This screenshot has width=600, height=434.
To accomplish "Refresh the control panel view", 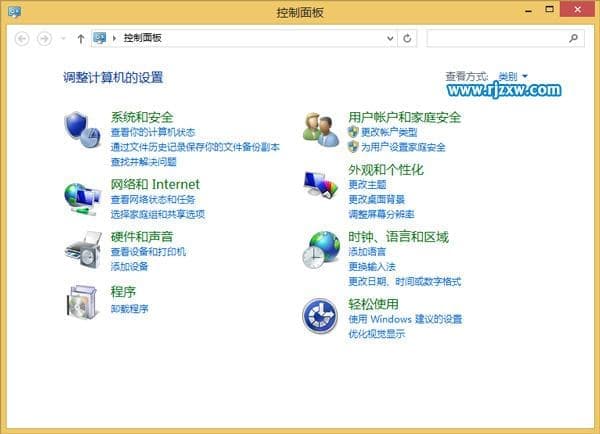I will [407, 38].
